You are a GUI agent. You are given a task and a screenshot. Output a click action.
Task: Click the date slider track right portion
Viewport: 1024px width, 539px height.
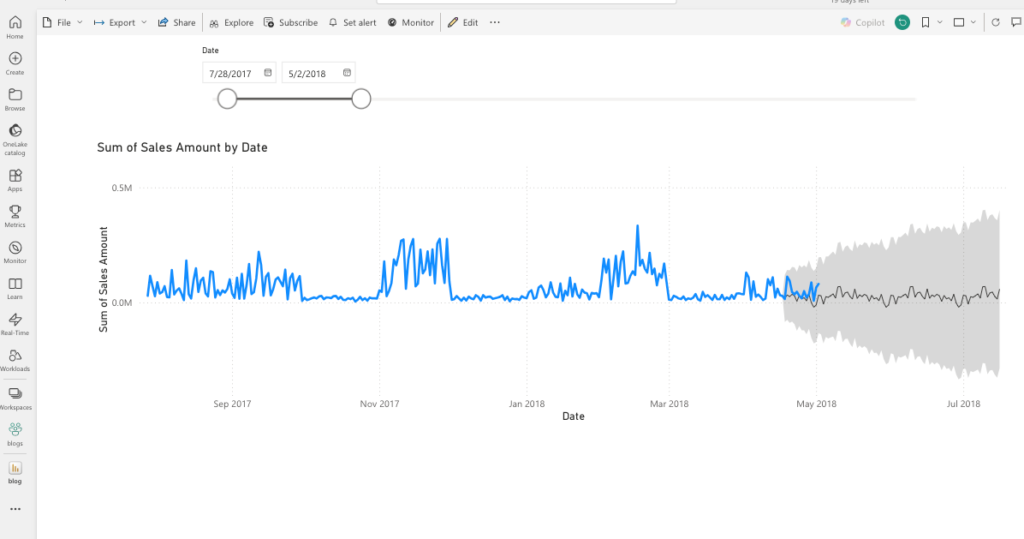point(643,99)
